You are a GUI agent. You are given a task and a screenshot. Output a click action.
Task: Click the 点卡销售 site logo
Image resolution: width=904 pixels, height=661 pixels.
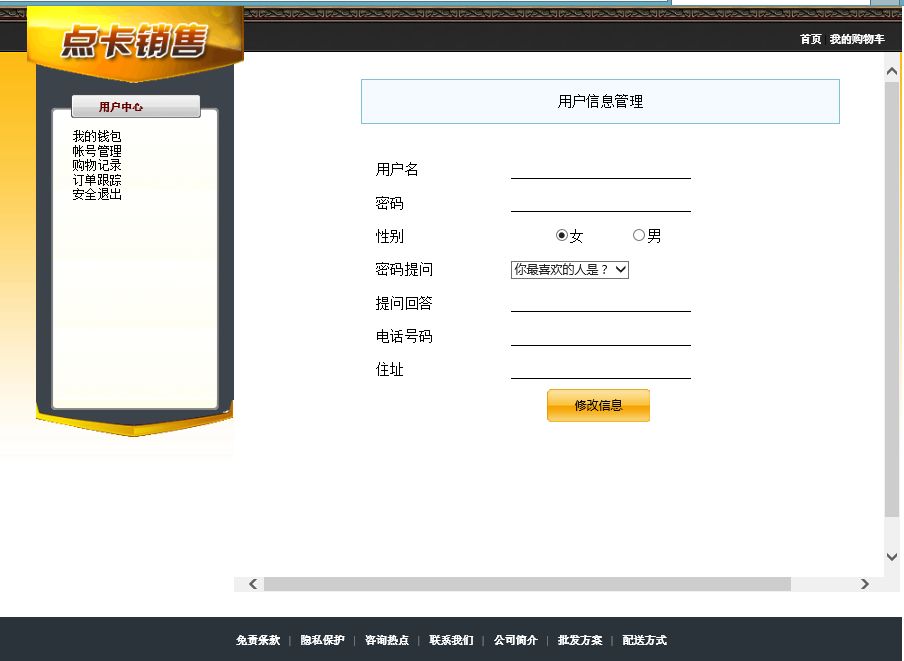tap(134, 41)
